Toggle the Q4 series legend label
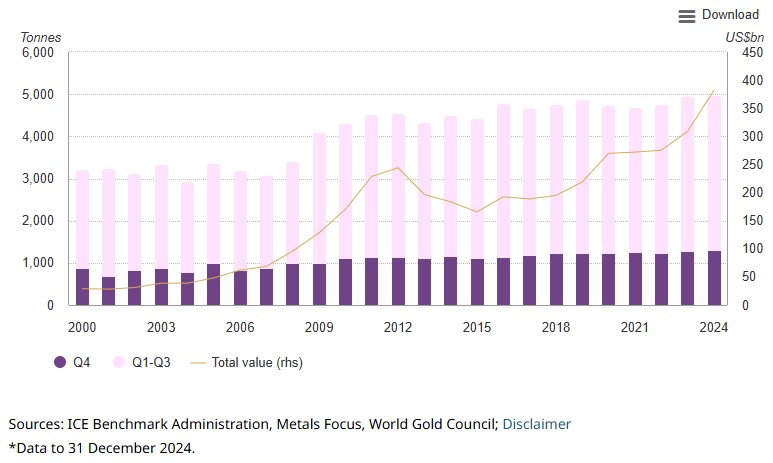This screenshot has height=463, width=773. [81, 363]
